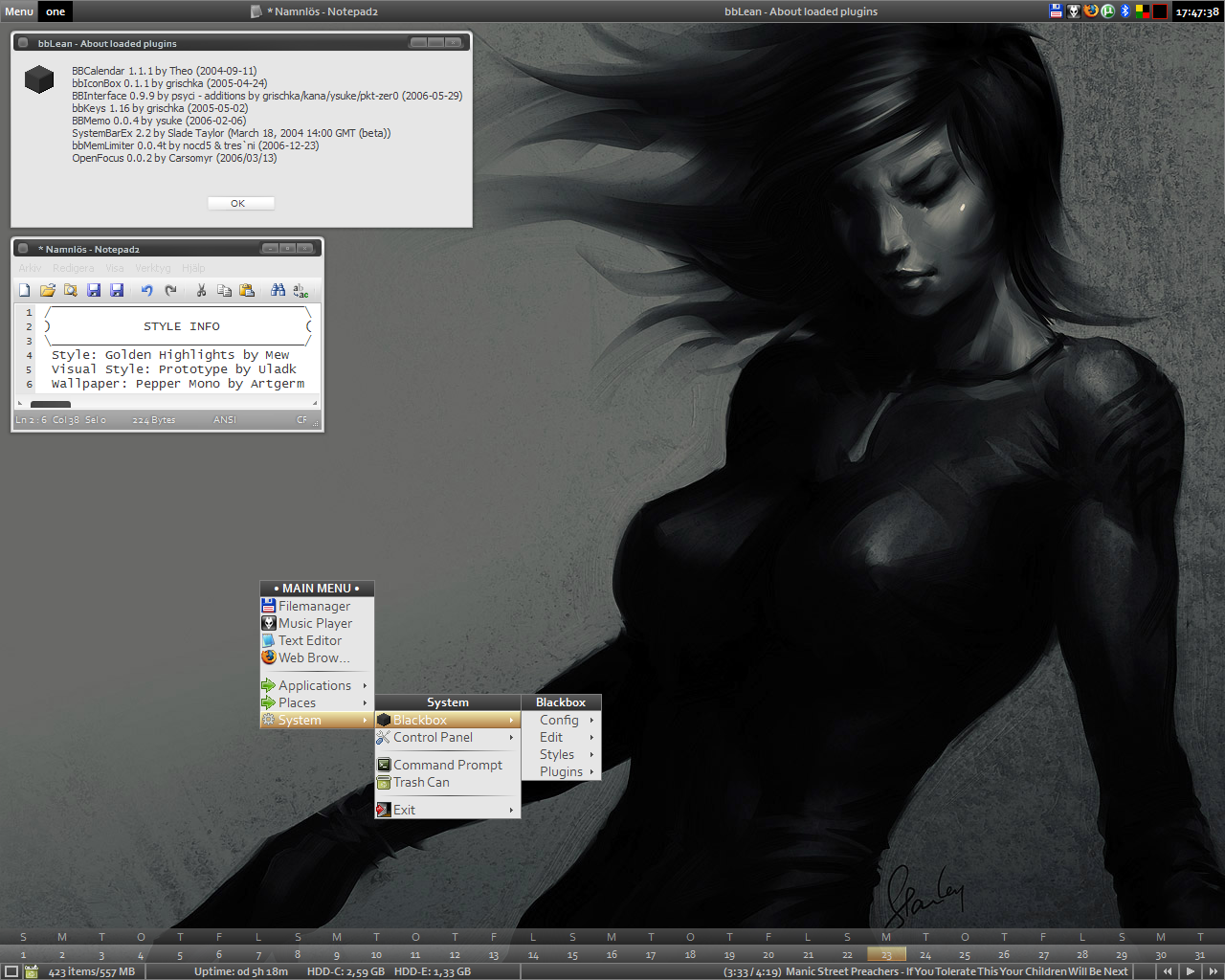Click the grey Redo arrow in Notepad2
1225x980 pixels.
point(170,290)
